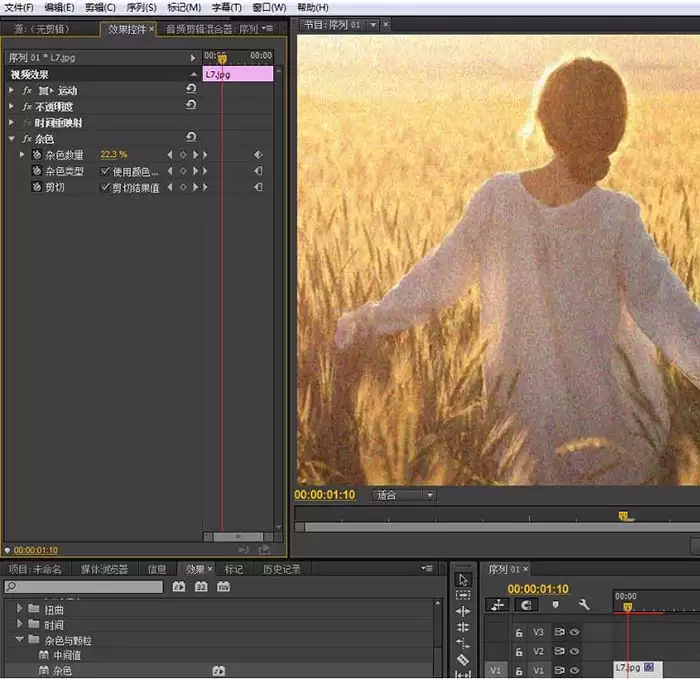
Task: Select the Selection tool arrow
Action: click(462, 579)
